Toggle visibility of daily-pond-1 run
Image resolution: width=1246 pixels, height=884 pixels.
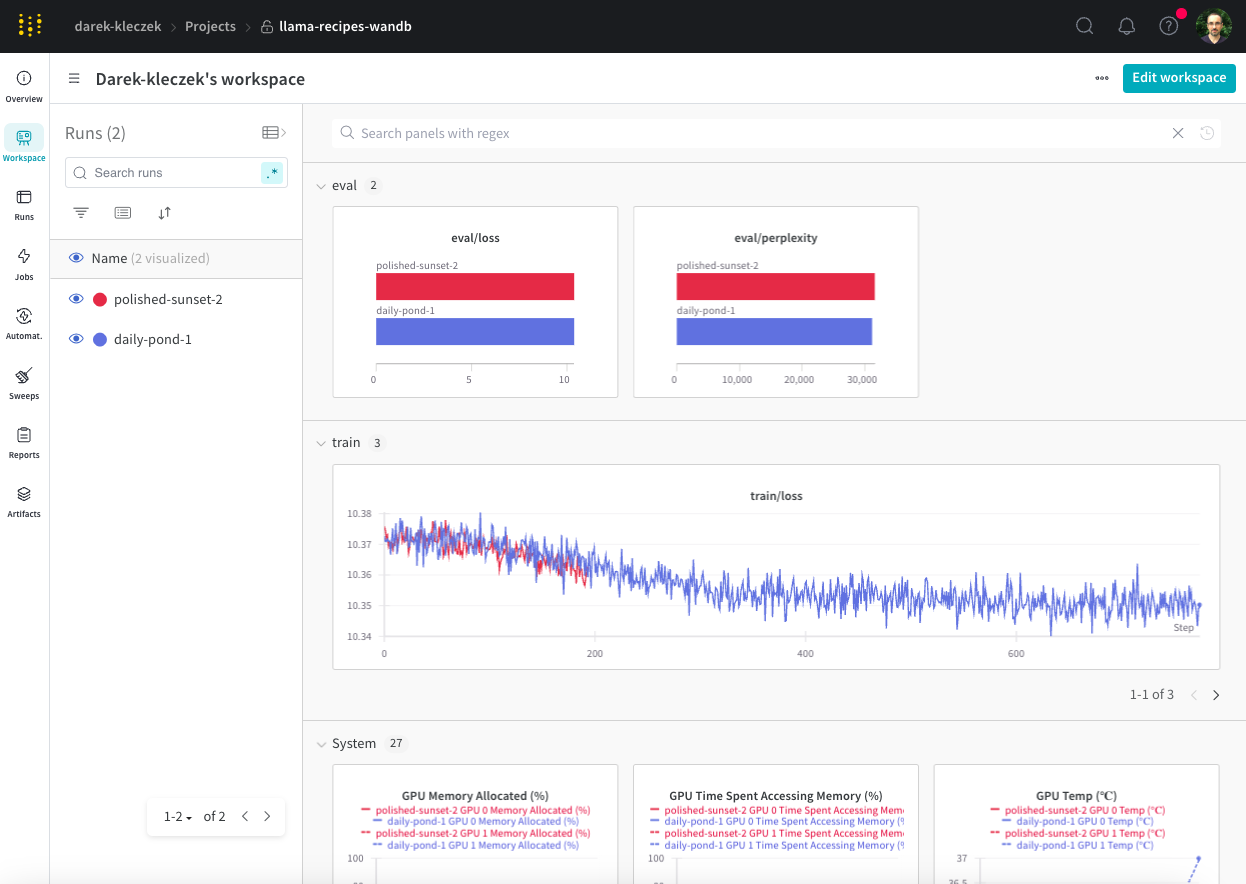77,338
